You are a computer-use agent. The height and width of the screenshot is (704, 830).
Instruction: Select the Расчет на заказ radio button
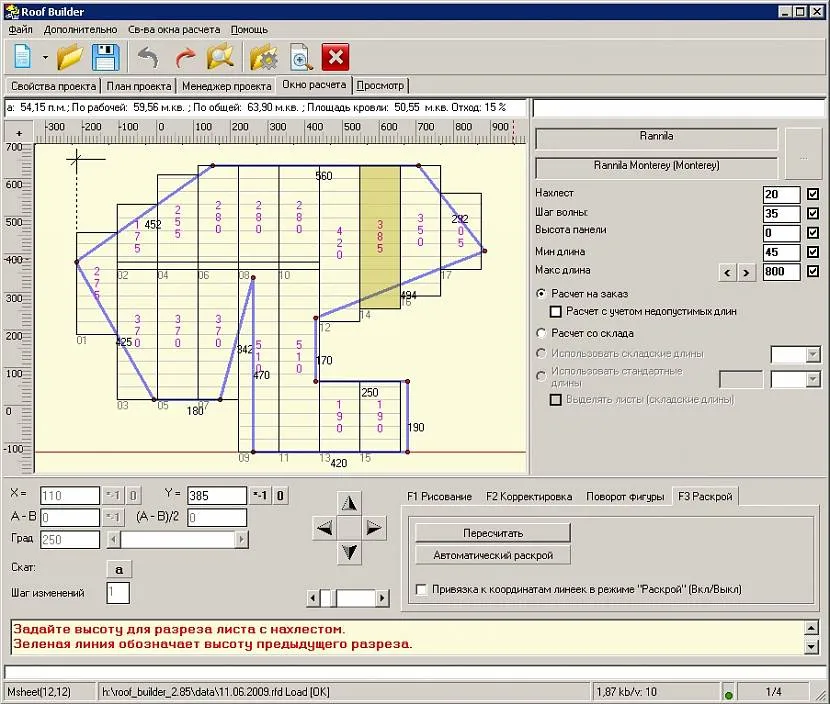[541, 293]
